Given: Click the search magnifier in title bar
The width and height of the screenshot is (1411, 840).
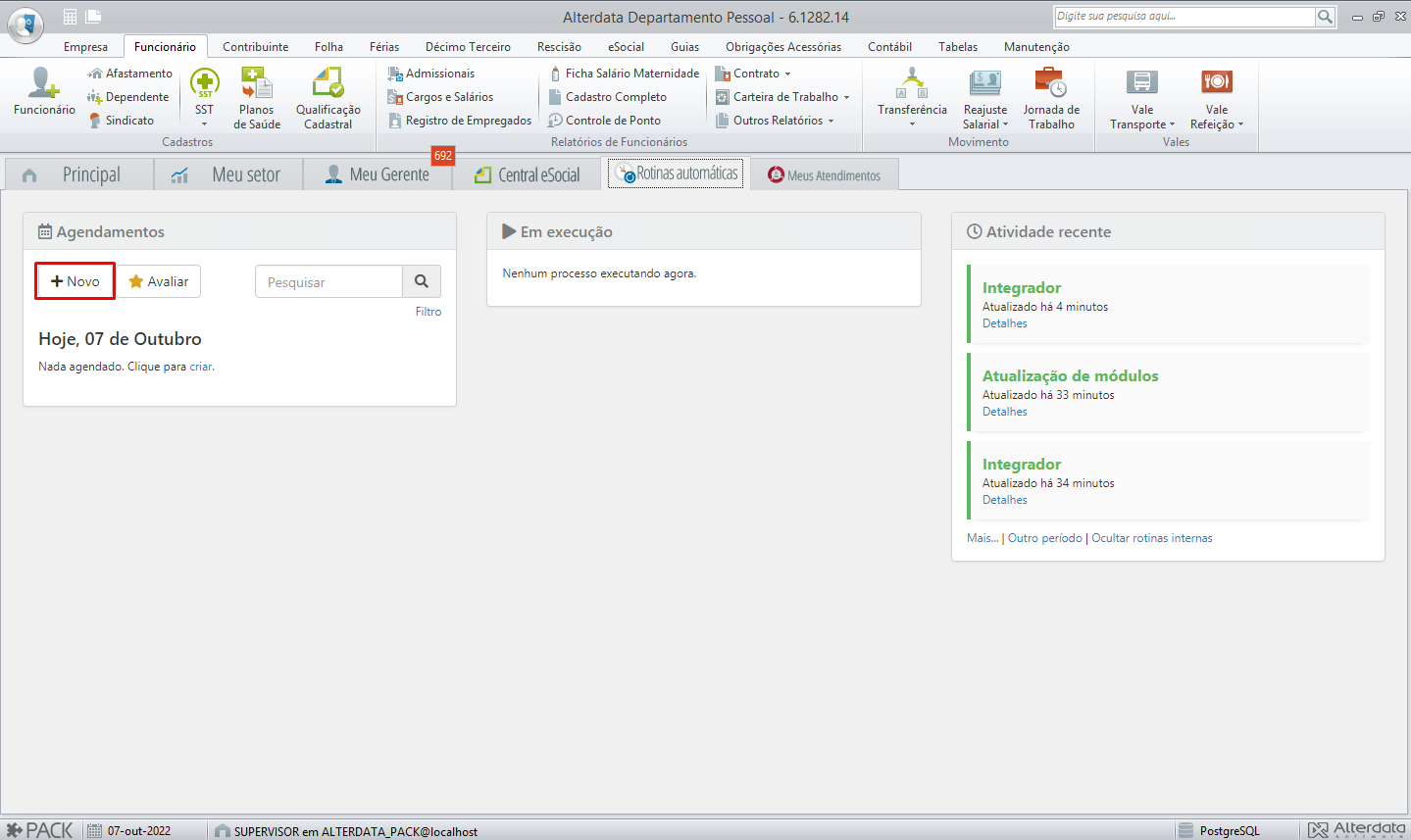Looking at the screenshot, I should [x=1325, y=17].
